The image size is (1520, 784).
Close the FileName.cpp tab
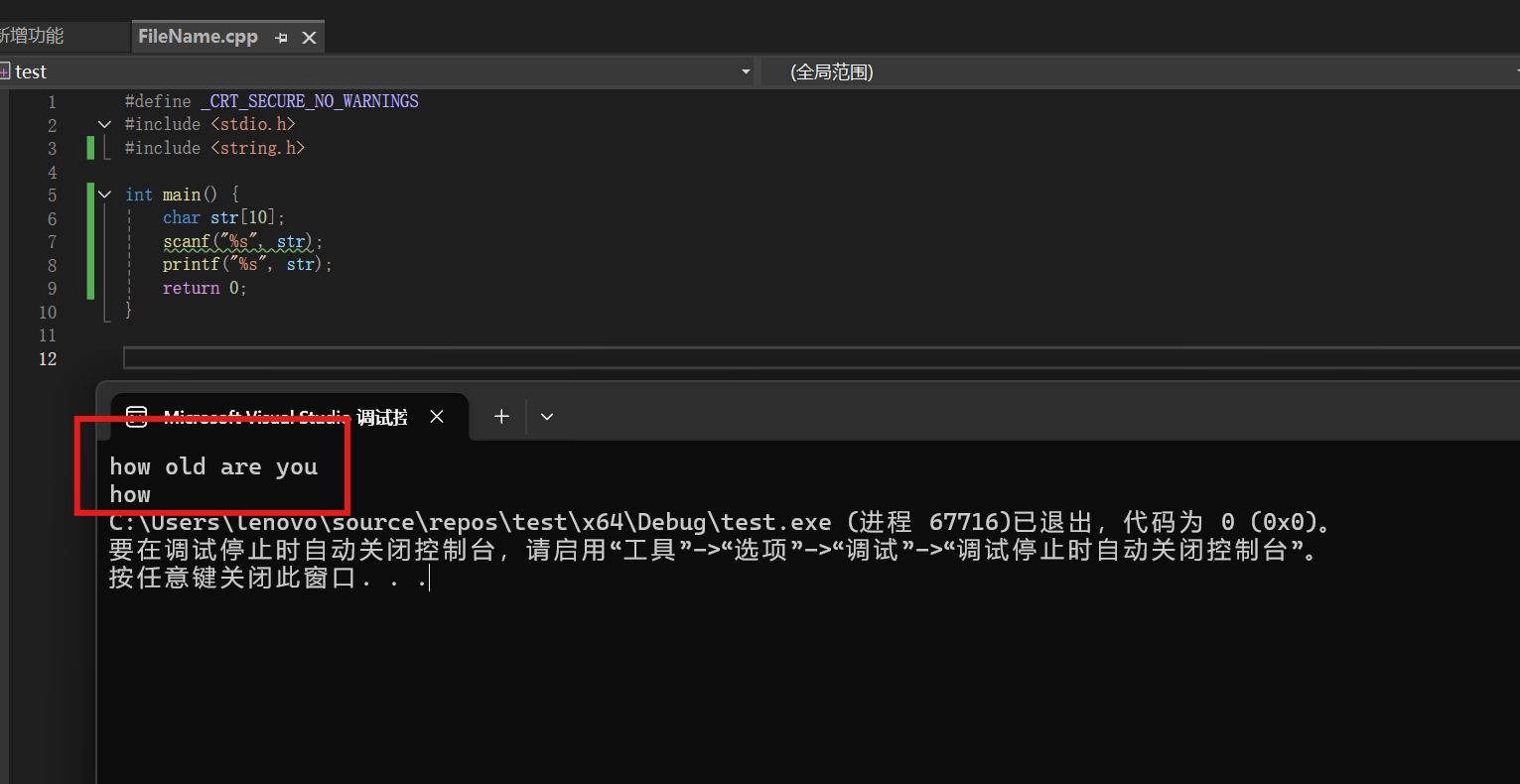tap(309, 38)
